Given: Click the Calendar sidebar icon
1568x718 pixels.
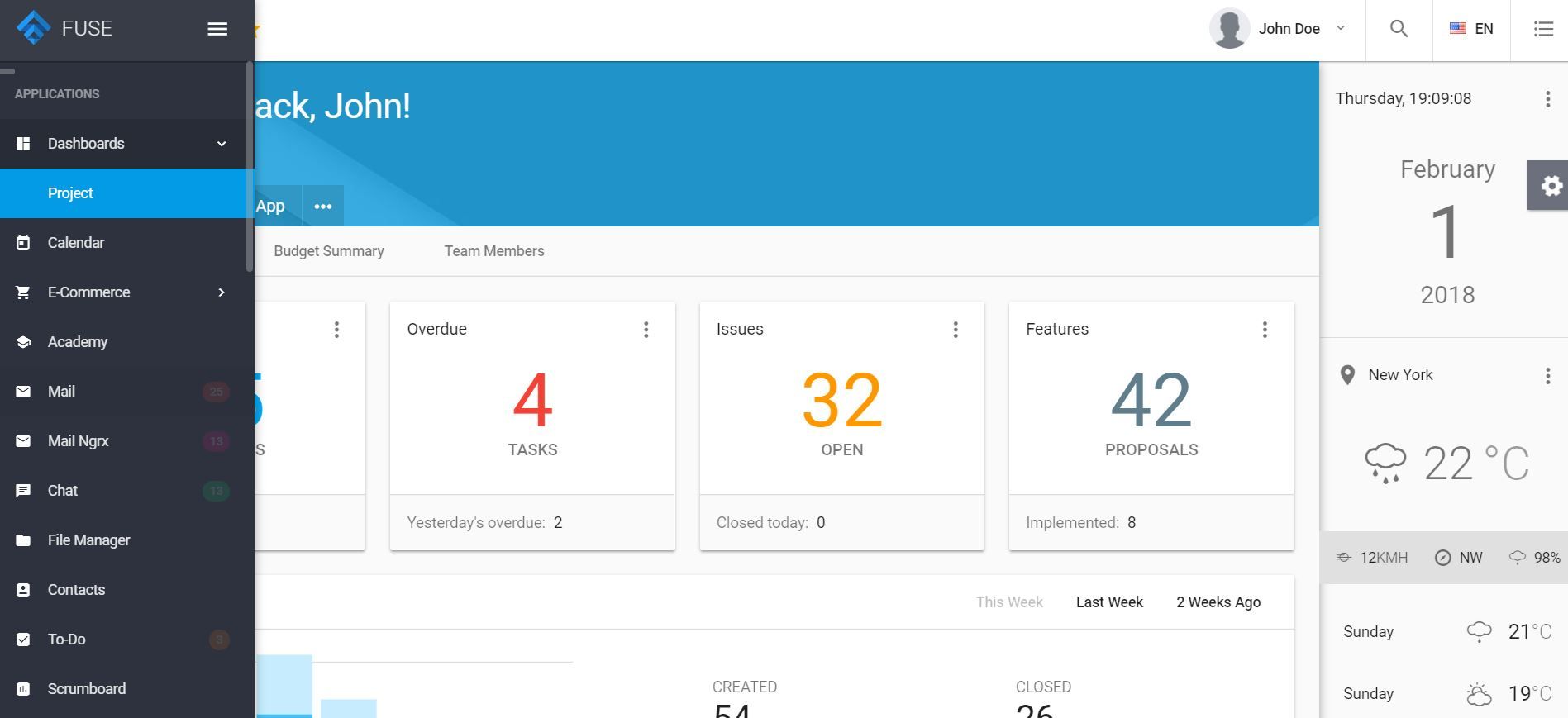Looking at the screenshot, I should 23,243.
